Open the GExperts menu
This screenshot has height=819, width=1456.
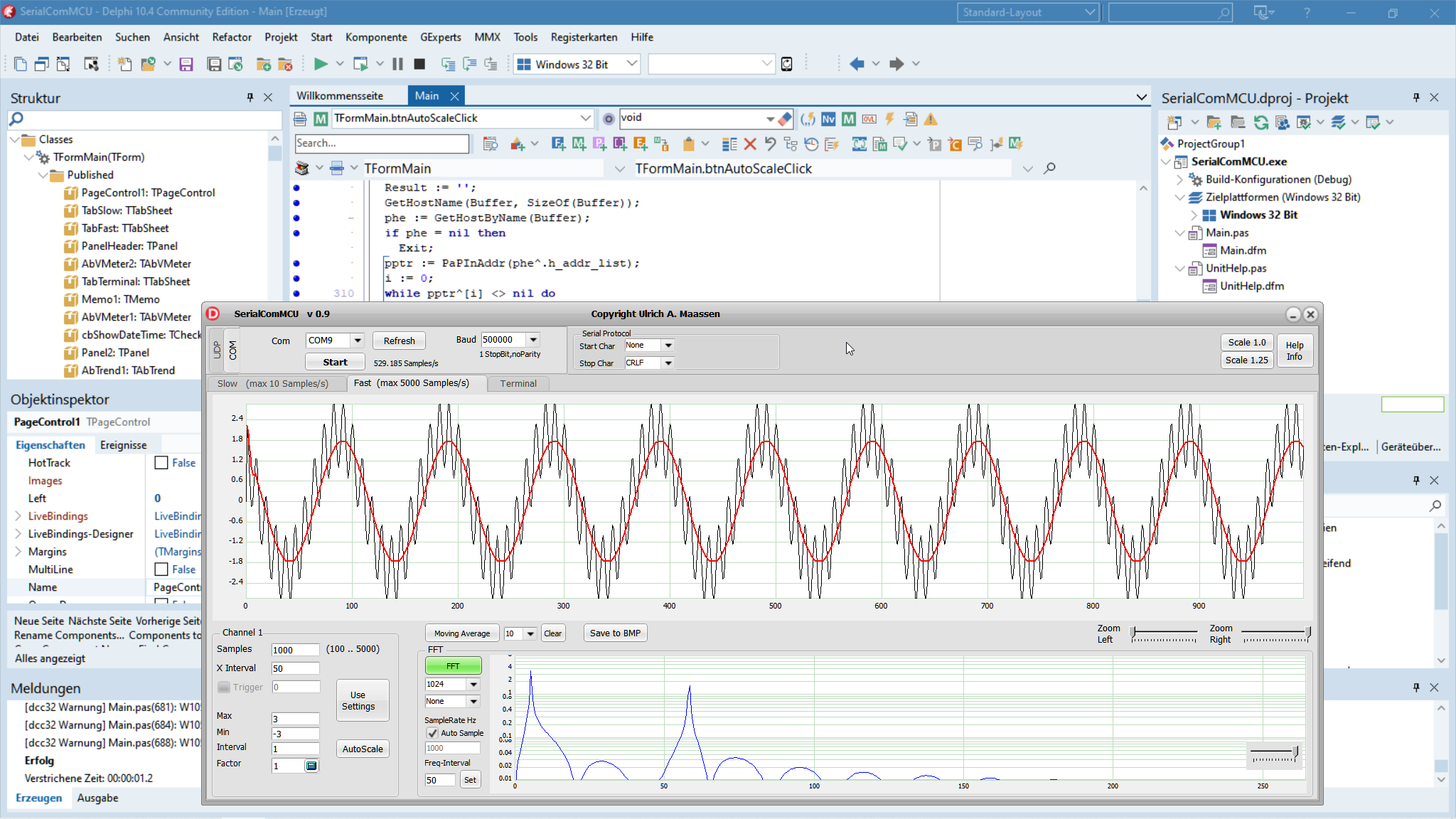pos(440,37)
